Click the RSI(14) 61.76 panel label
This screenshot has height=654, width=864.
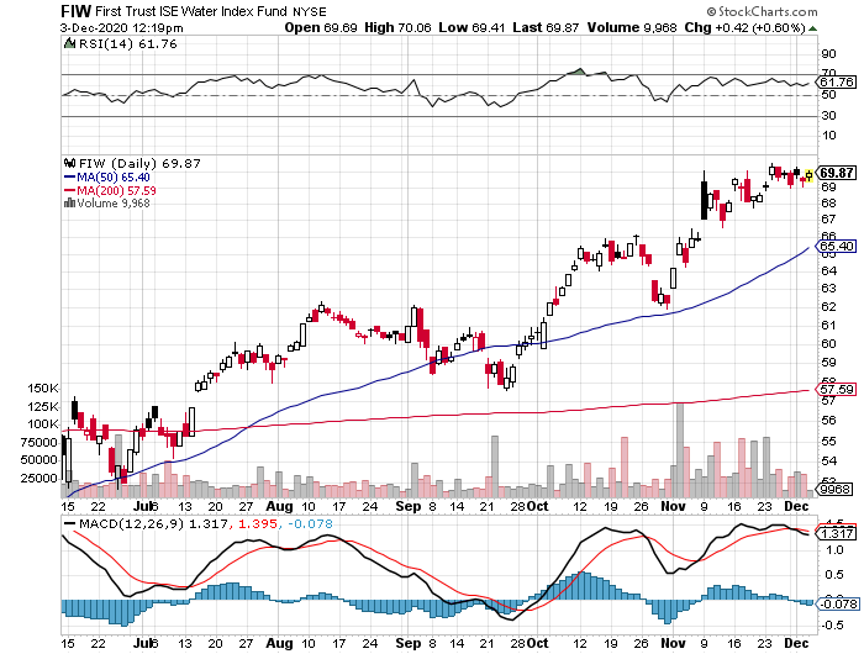(x=128, y=44)
